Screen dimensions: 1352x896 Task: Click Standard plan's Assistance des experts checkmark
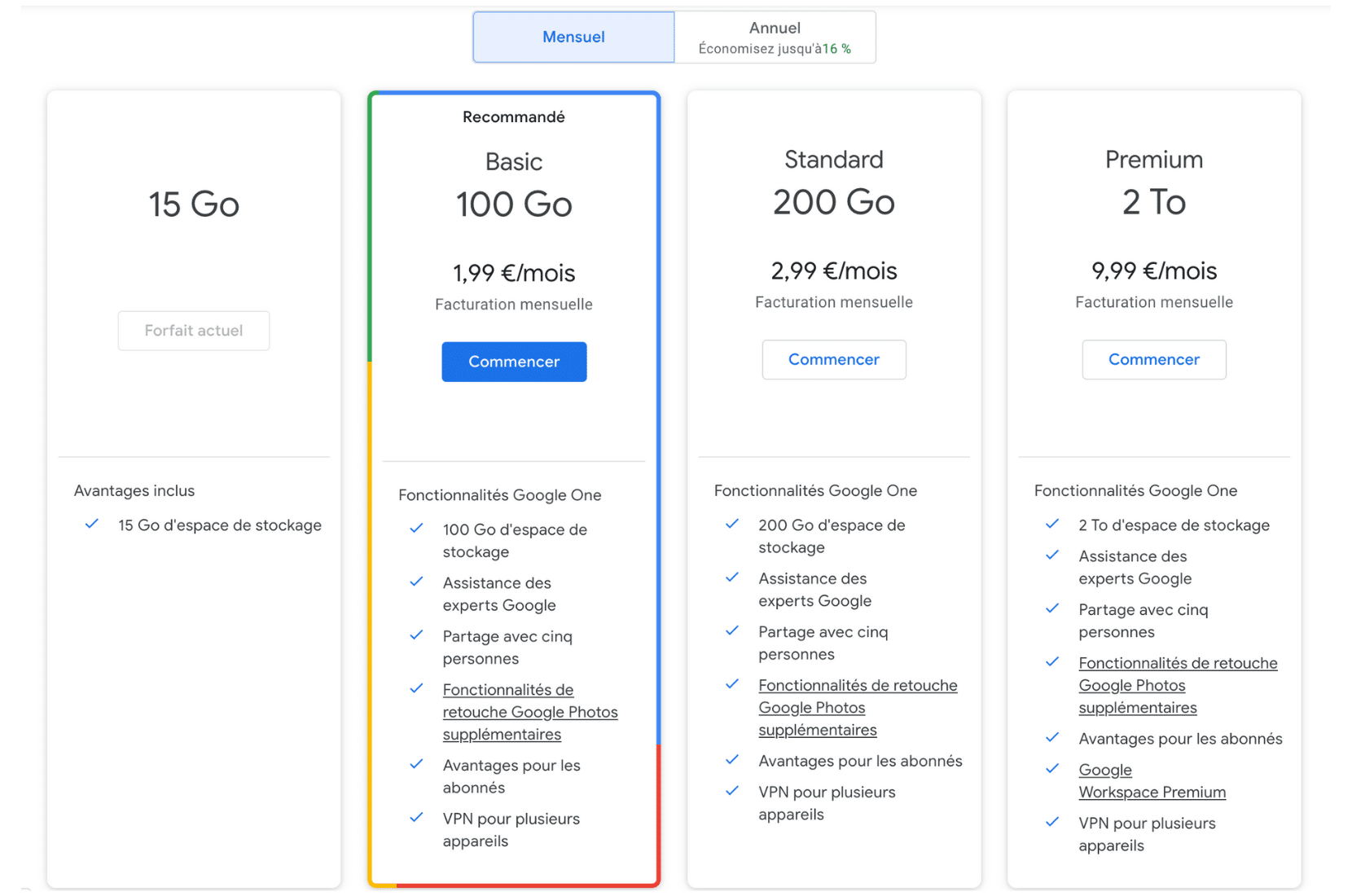732,578
